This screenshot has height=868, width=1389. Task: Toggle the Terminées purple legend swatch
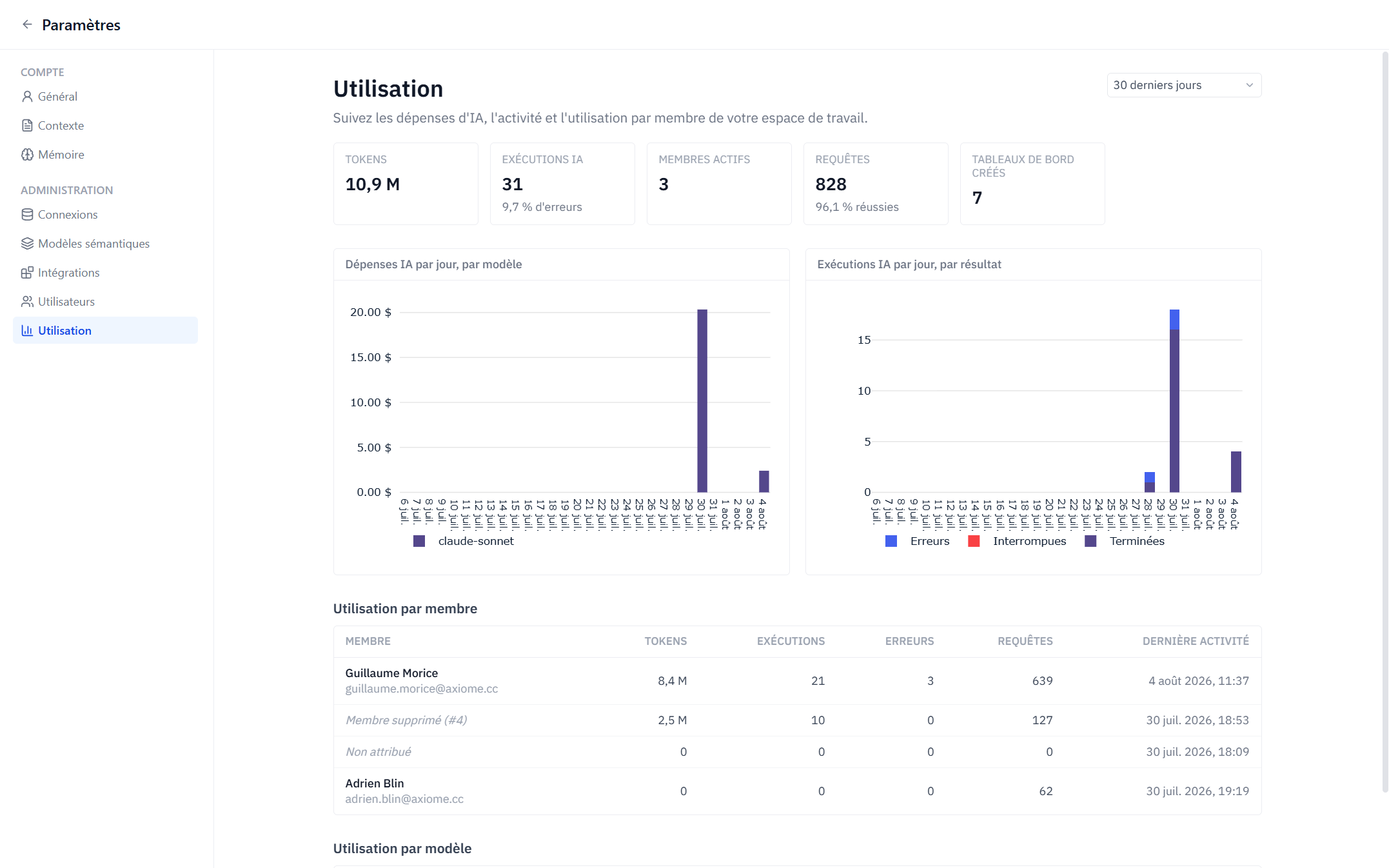[1090, 541]
